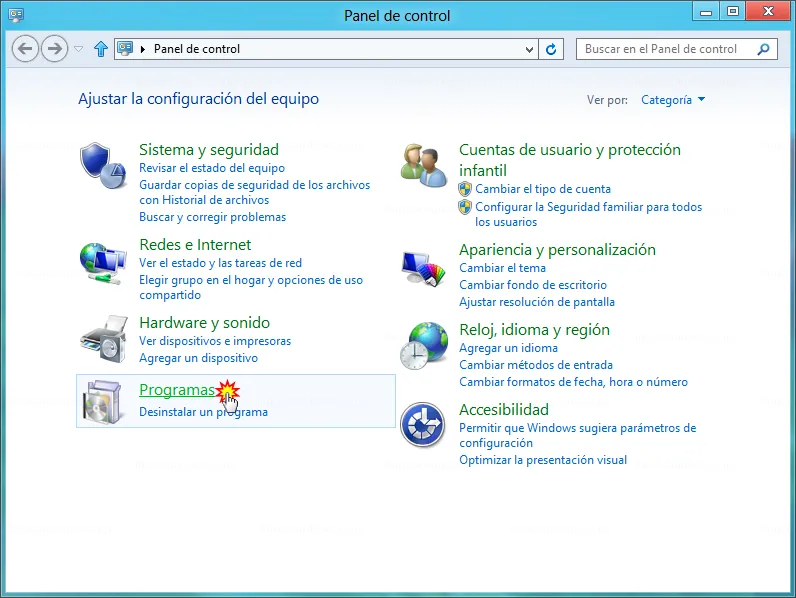This screenshot has height=598, width=796.
Task: Open Reloj, idioma y región category
Action: coord(534,330)
